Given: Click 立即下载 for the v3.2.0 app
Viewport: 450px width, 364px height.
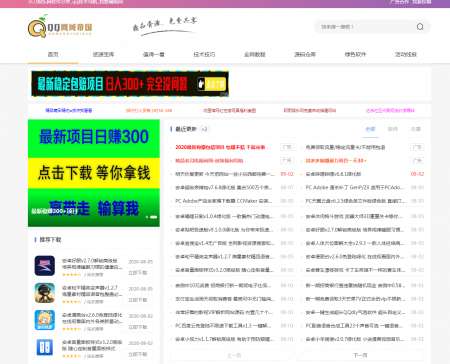Looking at the screenshot, I should pyautogui.click(x=138, y=354).
